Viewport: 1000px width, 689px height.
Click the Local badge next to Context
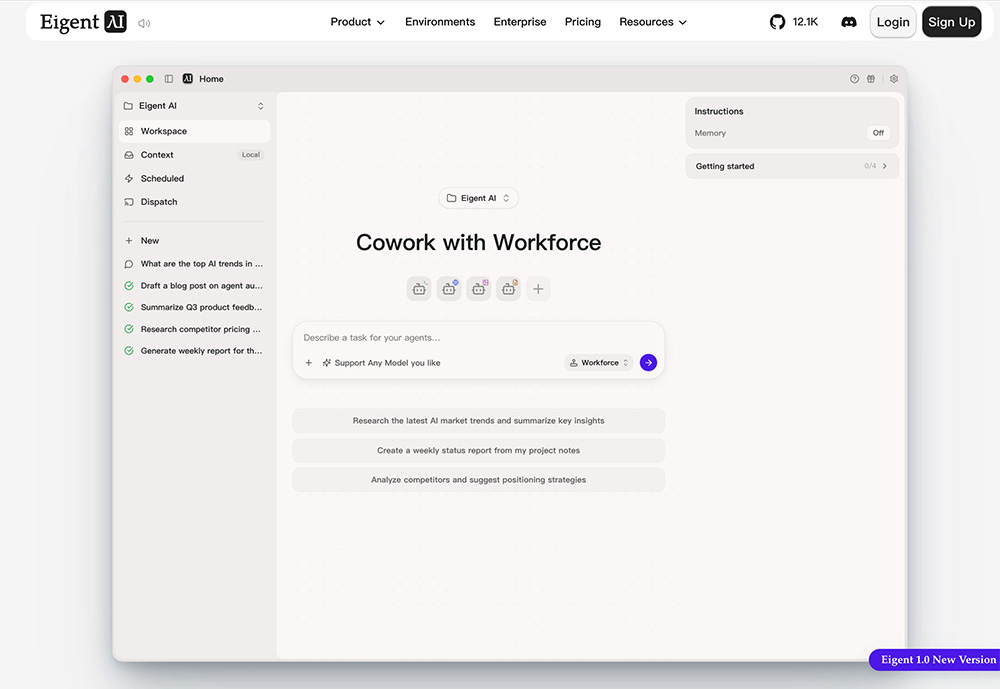tap(251, 155)
